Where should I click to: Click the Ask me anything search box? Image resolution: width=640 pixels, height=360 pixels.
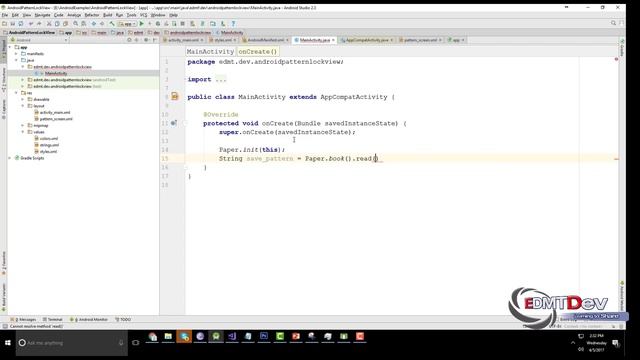coord(71,342)
